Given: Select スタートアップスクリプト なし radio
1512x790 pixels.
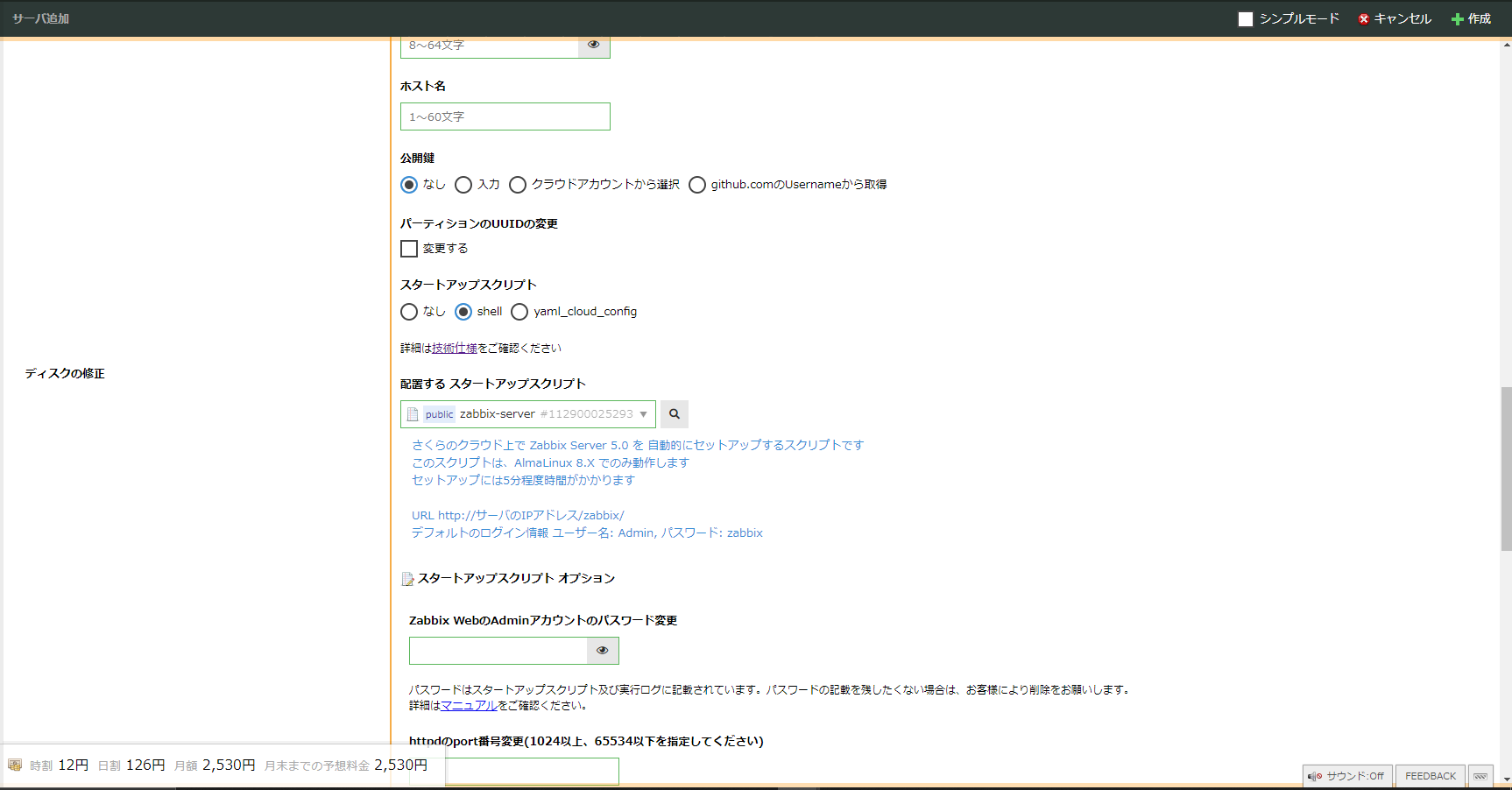Looking at the screenshot, I should [x=409, y=312].
